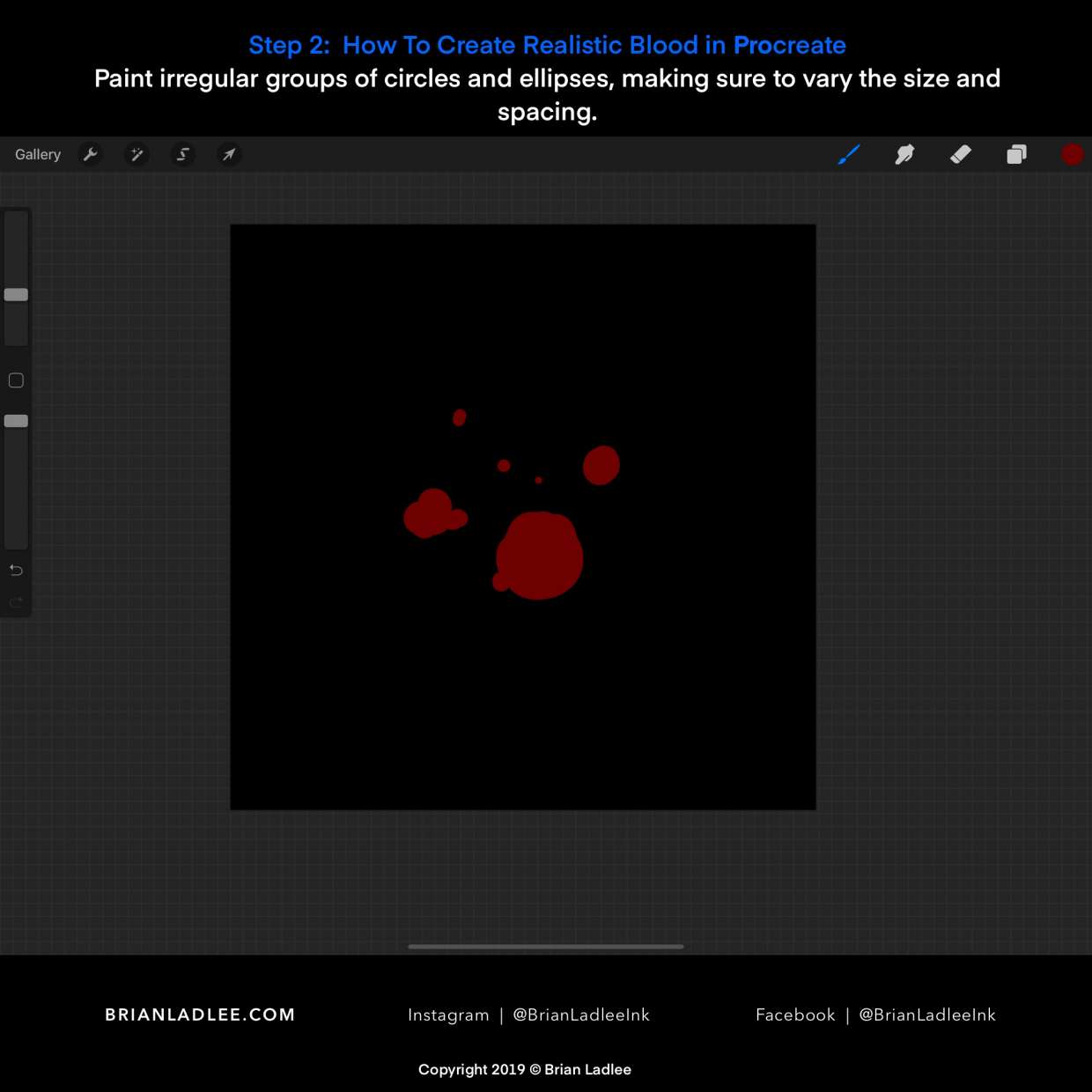Tap the square Modify button in sidebar

click(x=16, y=380)
